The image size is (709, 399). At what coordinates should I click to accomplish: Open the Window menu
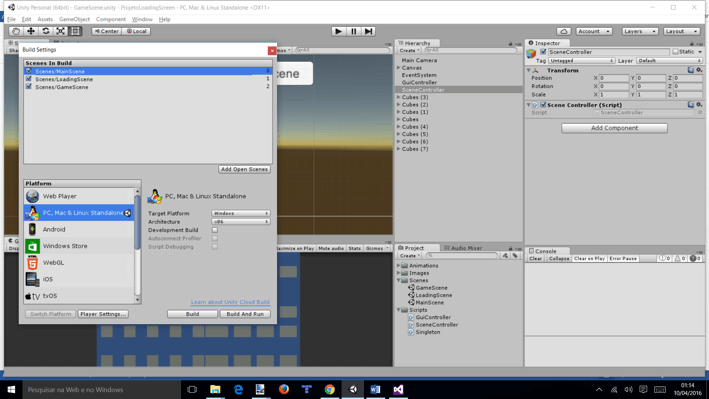(x=142, y=19)
